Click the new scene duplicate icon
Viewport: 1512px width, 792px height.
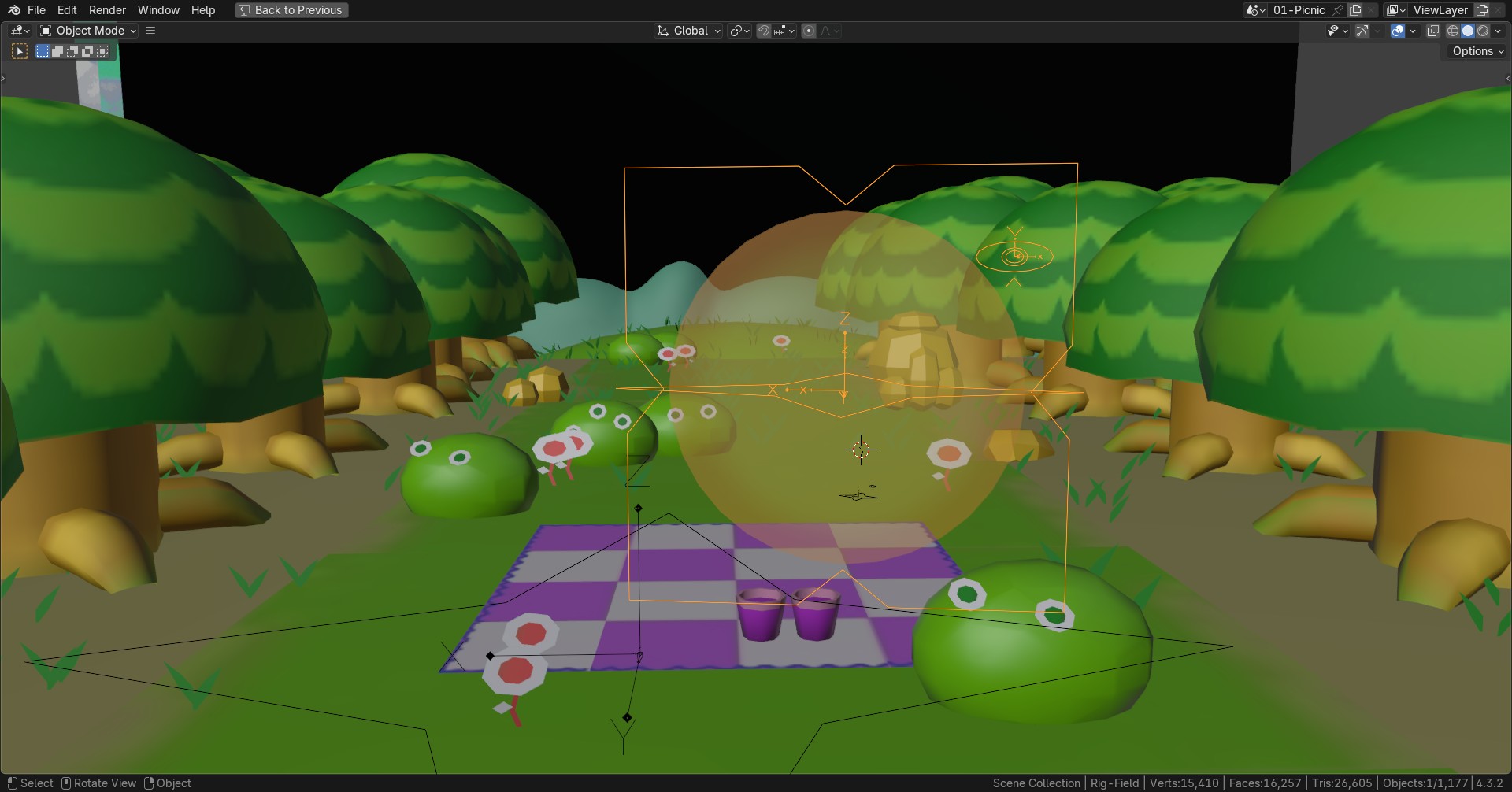click(x=1355, y=10)
